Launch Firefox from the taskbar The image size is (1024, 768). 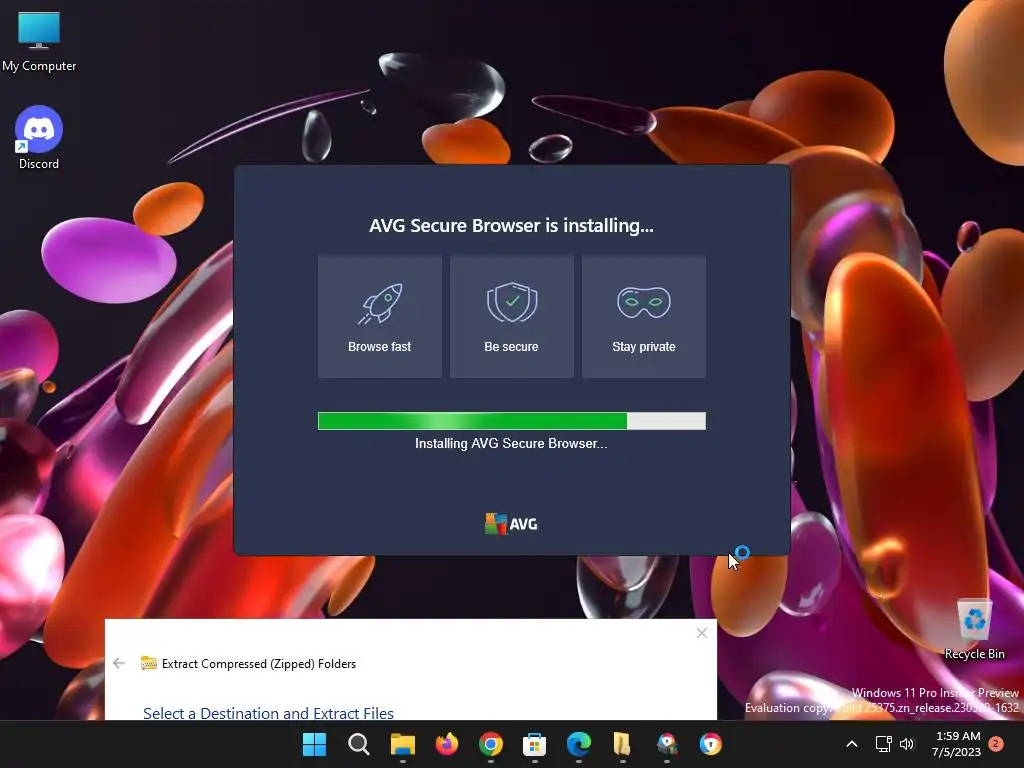coord(447,744)
